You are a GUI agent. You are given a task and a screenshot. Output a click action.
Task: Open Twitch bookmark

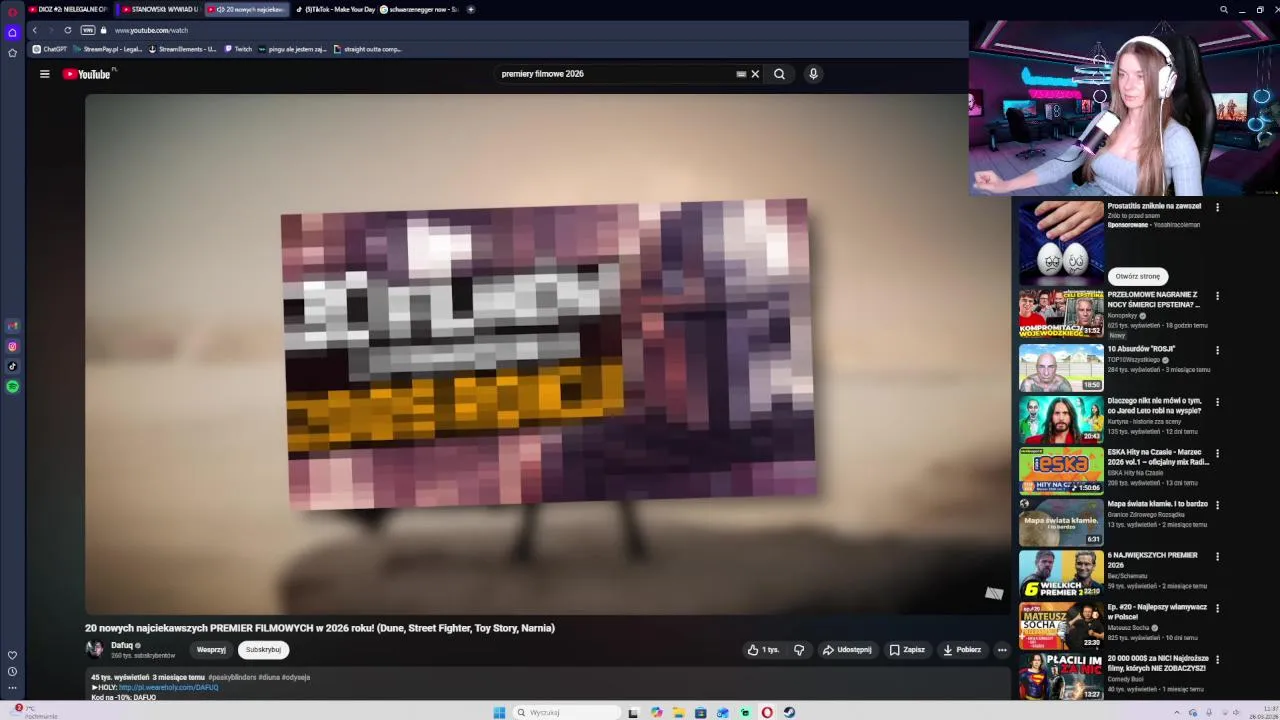pyautogui.click(x=238, y=49)
